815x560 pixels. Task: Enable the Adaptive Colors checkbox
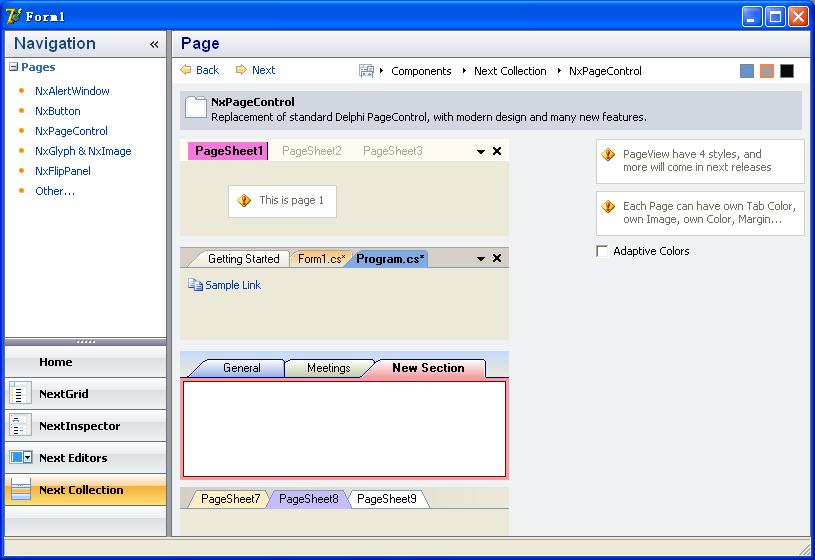point(602,251)
